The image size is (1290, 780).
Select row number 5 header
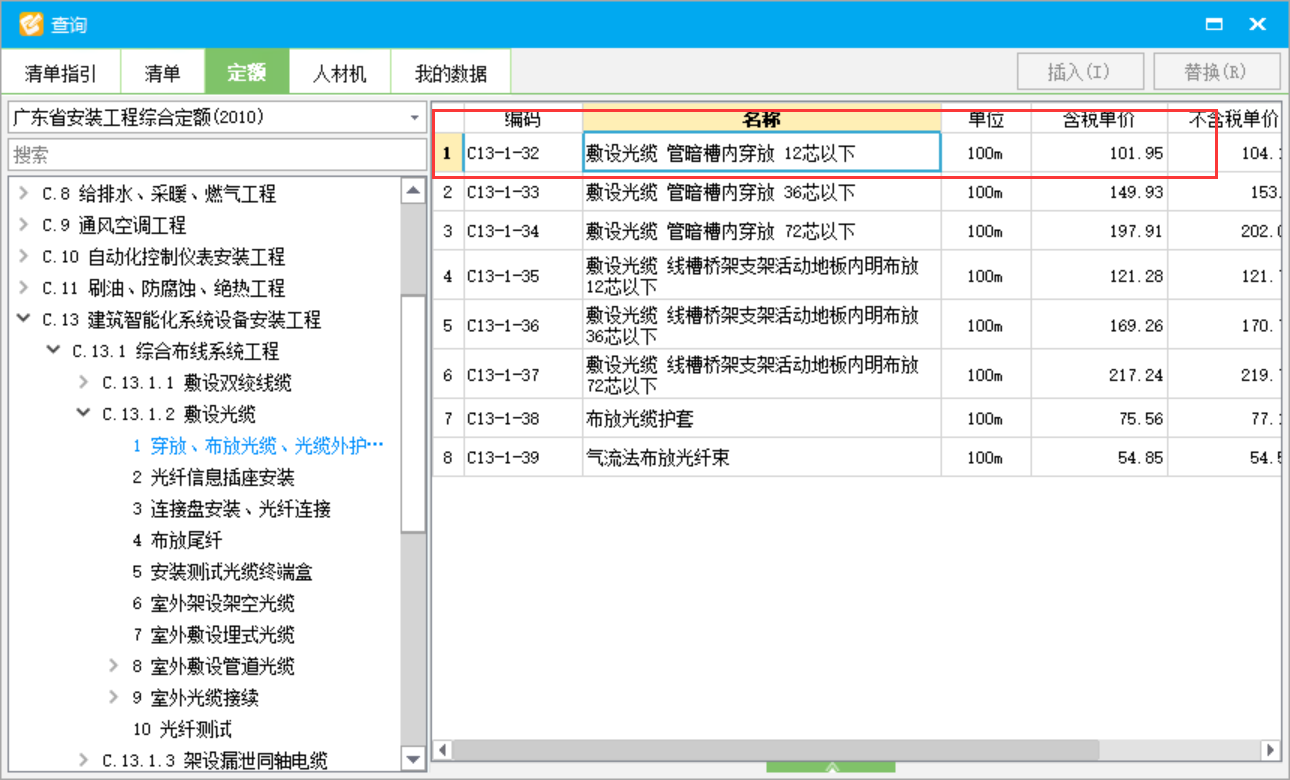point(447,325)
